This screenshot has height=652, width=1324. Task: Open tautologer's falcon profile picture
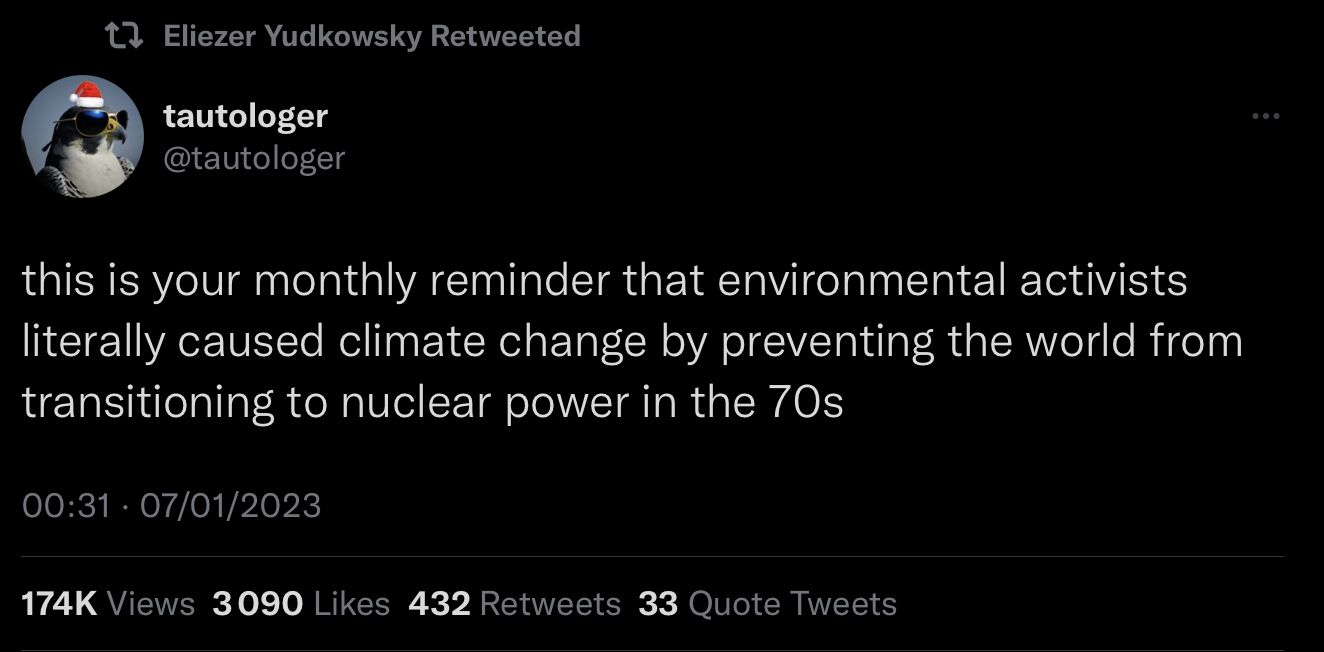pyautogui.click(x=82, y=135)
